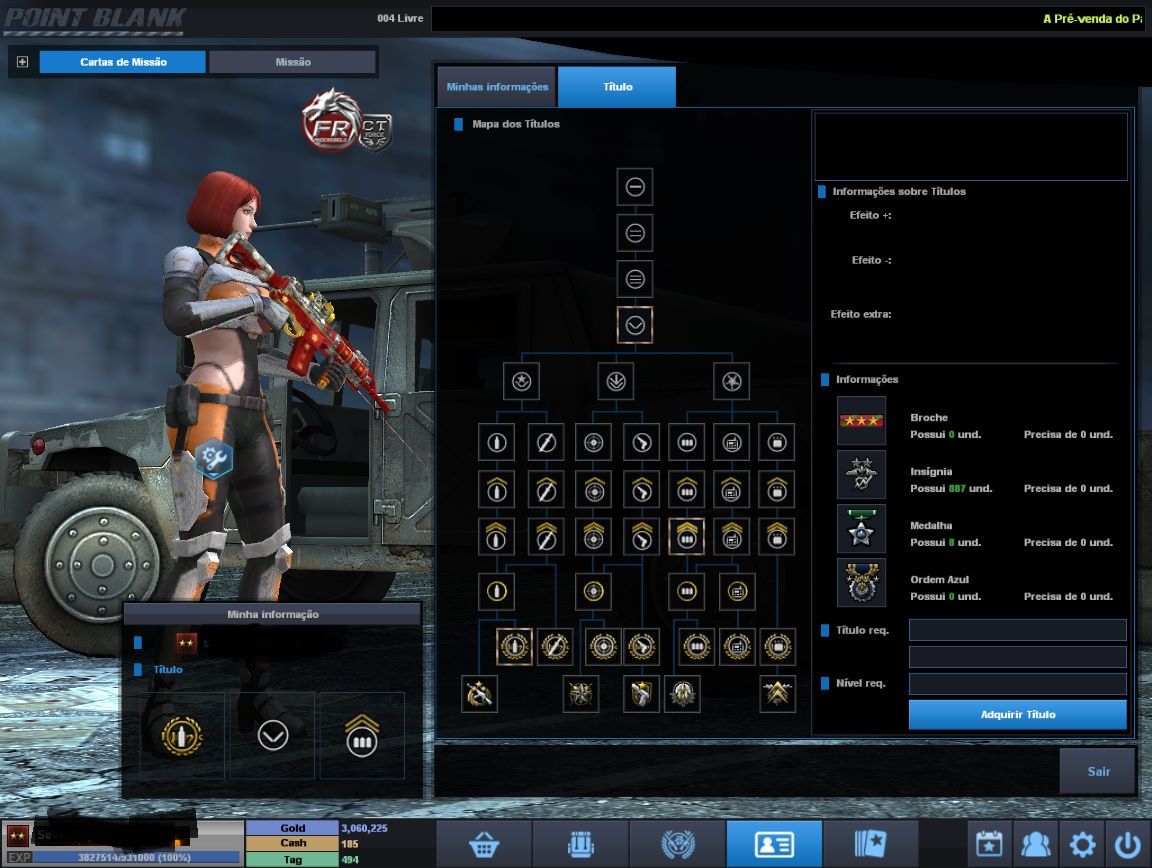Click the Gold amount 3,060,225
This screenshot has width=1152, height=868.
click(364, 828)
